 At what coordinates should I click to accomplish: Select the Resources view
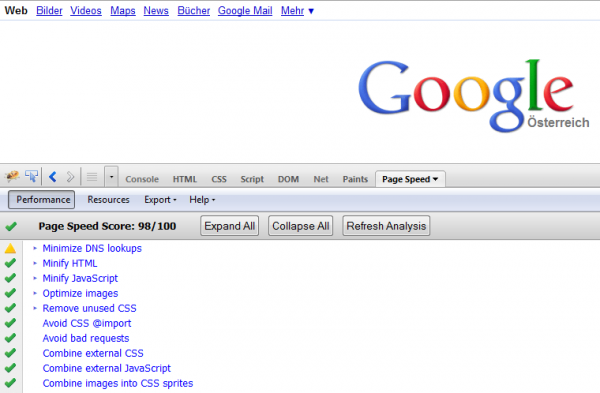pyautogui.click(x=108, y=200)
